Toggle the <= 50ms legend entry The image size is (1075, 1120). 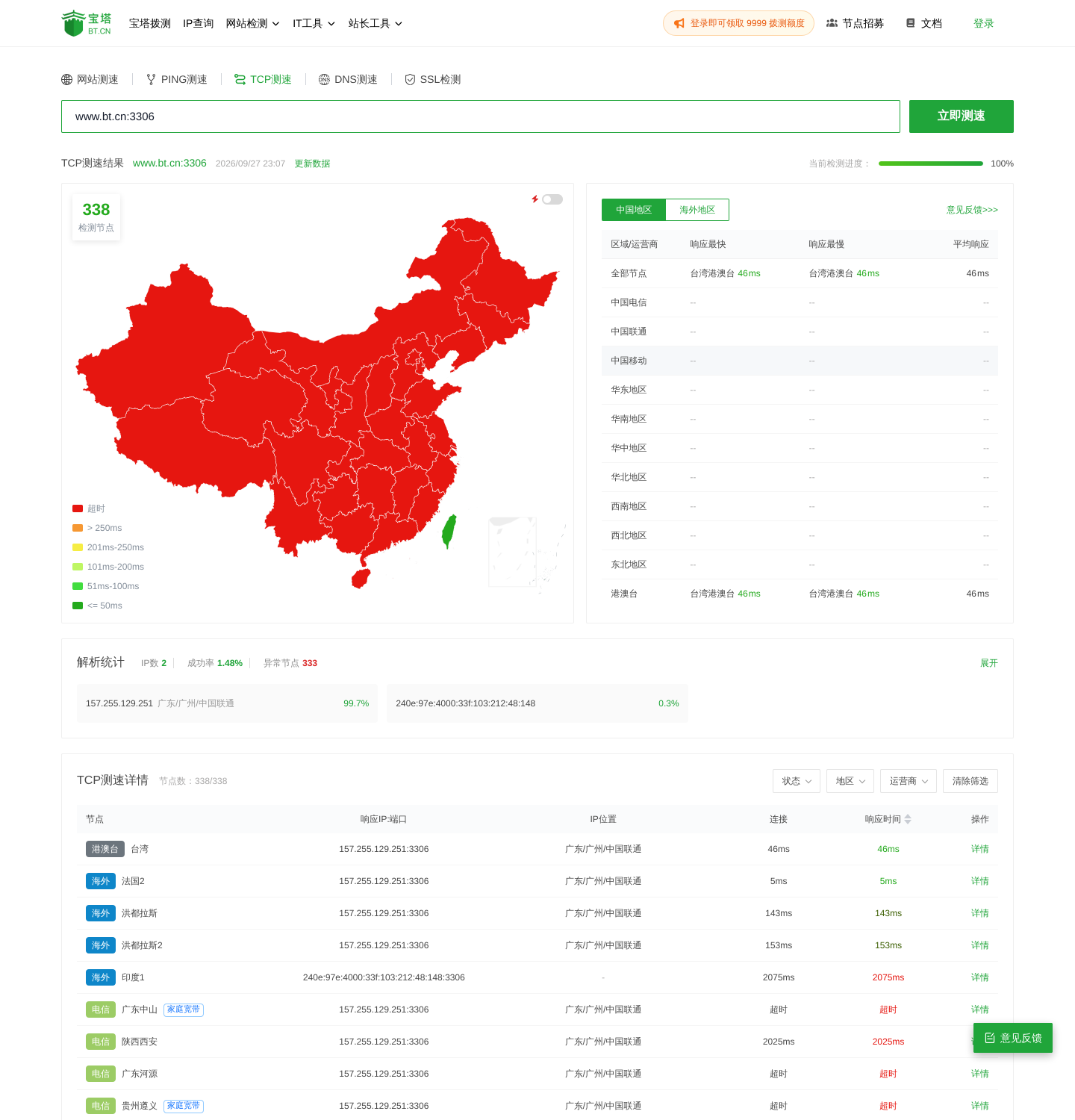point(97,606)
